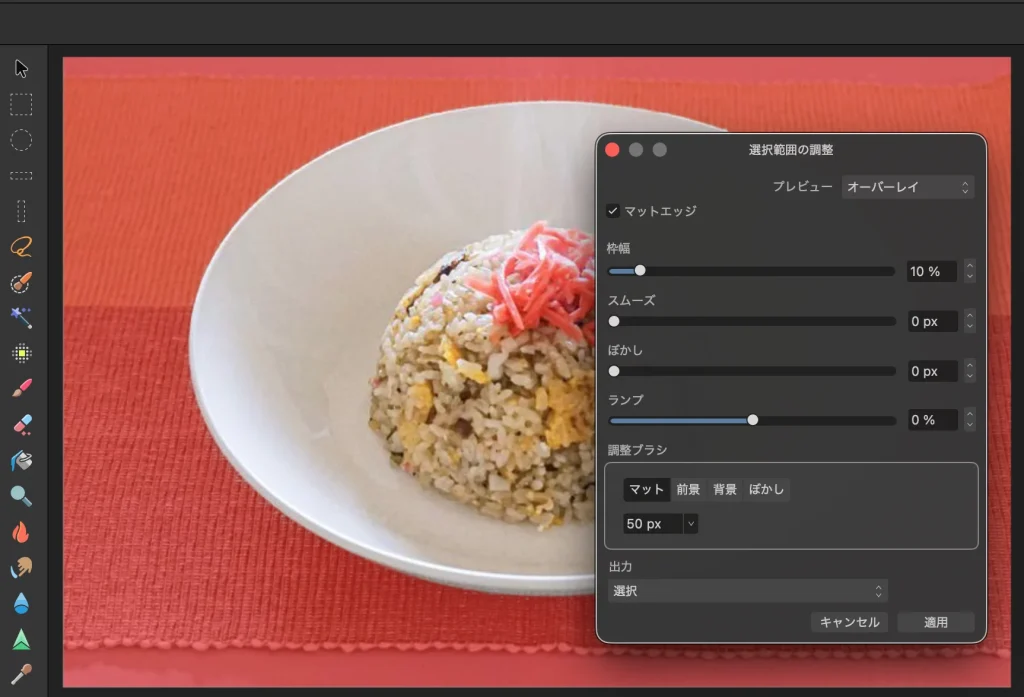
Task: Pick the Flood Select magic wand tool
Action: [x=21, y=318]
